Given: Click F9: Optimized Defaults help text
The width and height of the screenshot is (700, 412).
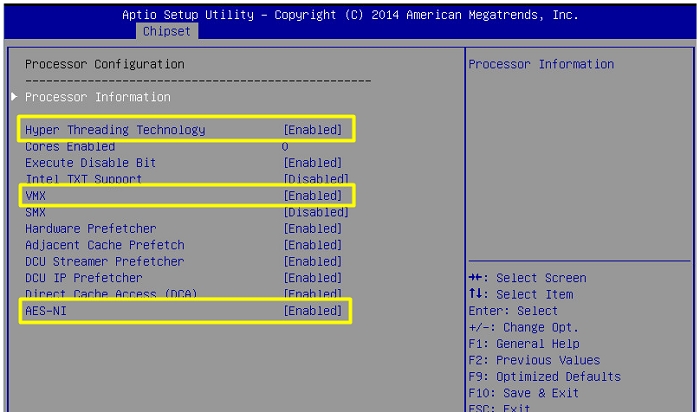Looking at the screenshot, I should 544,377.
